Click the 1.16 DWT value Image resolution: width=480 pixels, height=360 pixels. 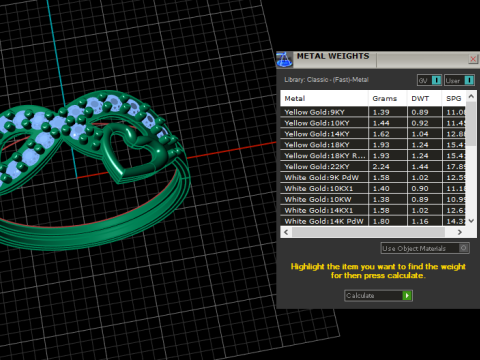click(420, 221)
